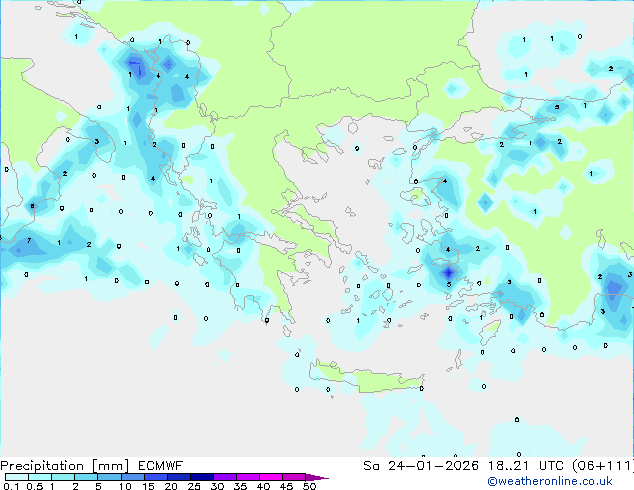Click the 'ECMWF' model label

click(x=161, y=466)
